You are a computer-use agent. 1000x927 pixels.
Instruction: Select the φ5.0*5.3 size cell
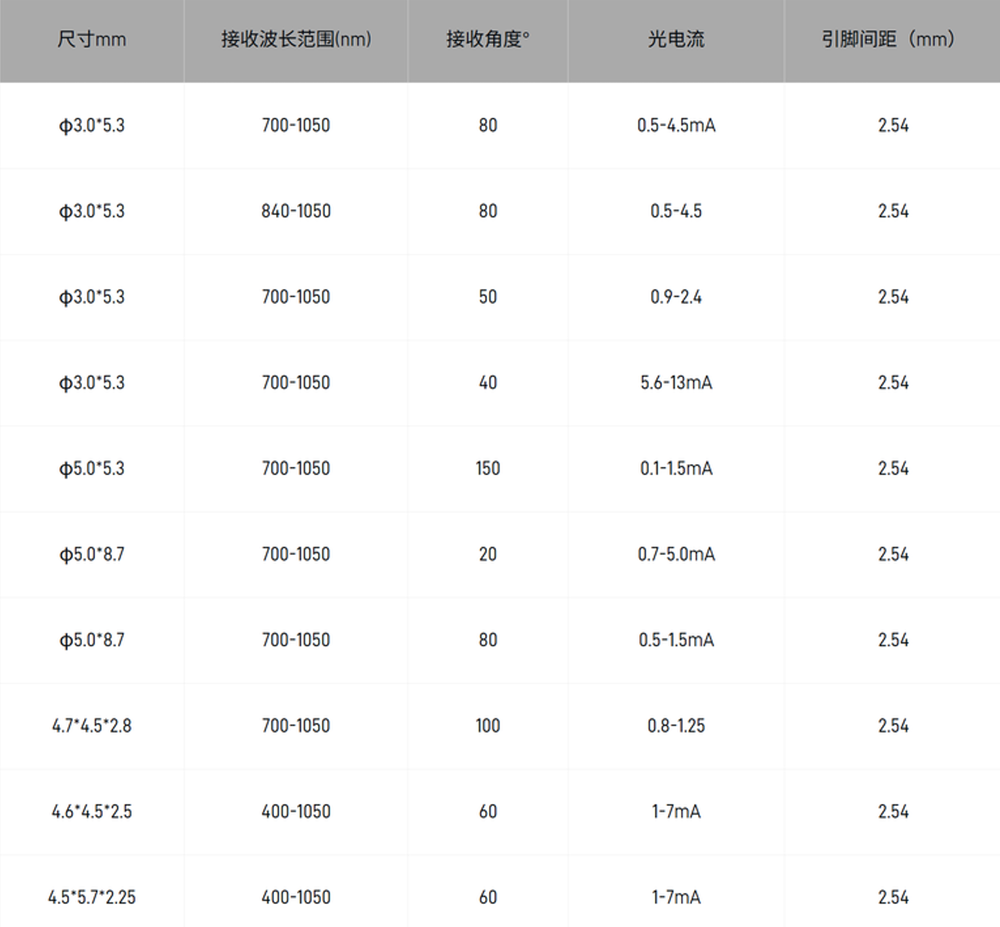(x=92, y=468)
